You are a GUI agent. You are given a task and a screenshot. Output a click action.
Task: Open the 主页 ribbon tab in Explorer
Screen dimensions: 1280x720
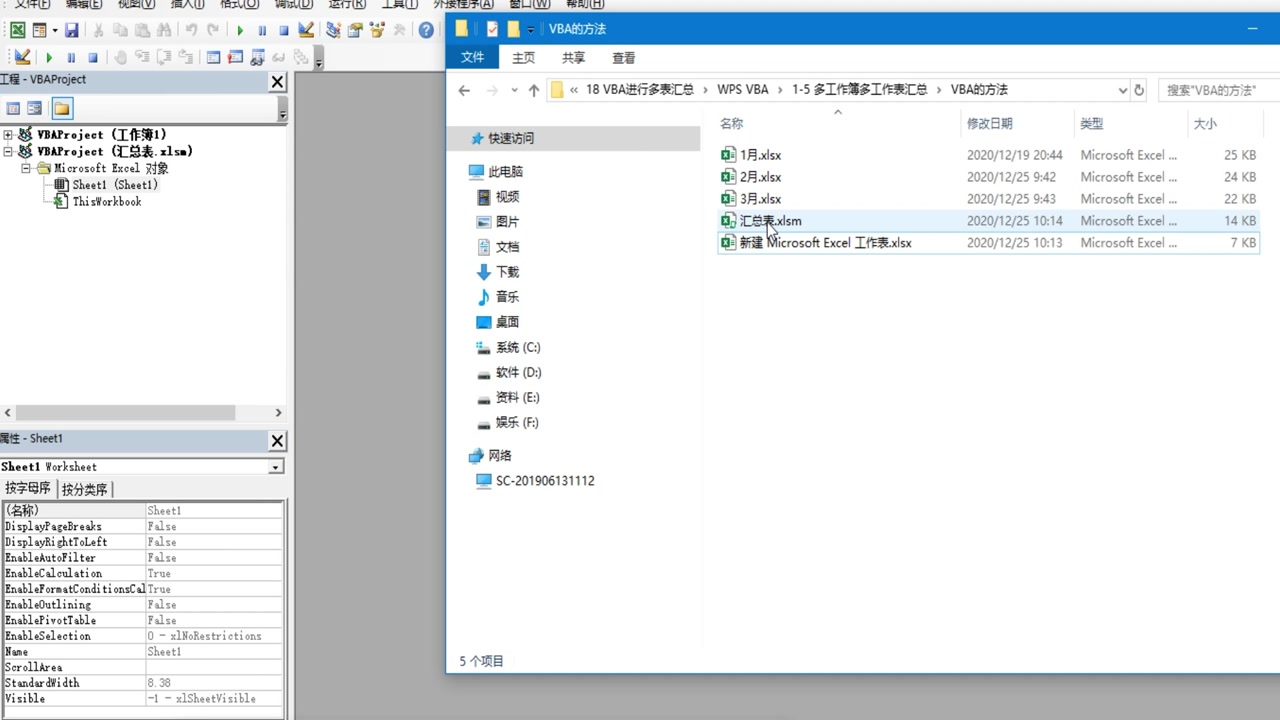point(523,58)
